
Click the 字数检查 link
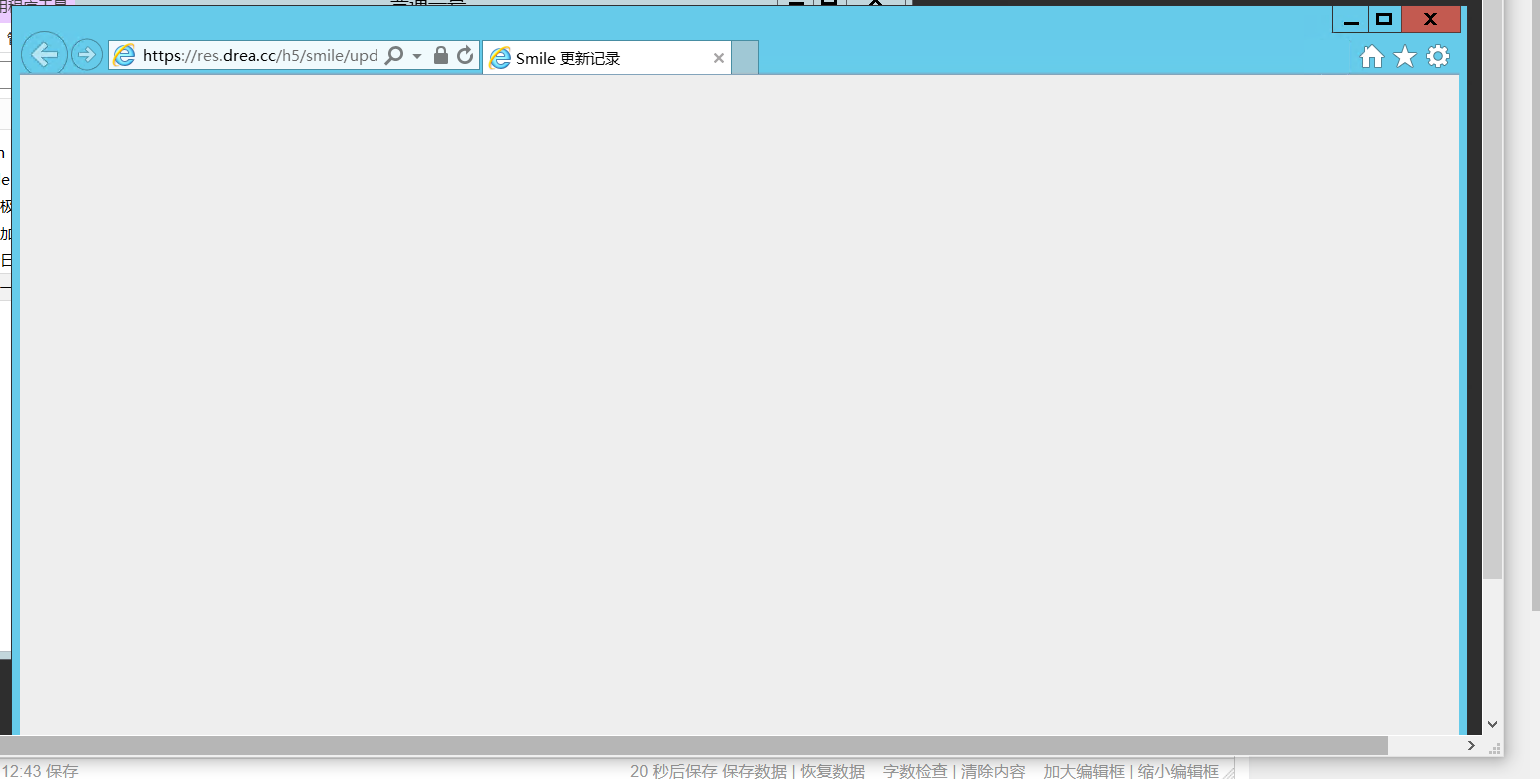click(x=914, y=771)
